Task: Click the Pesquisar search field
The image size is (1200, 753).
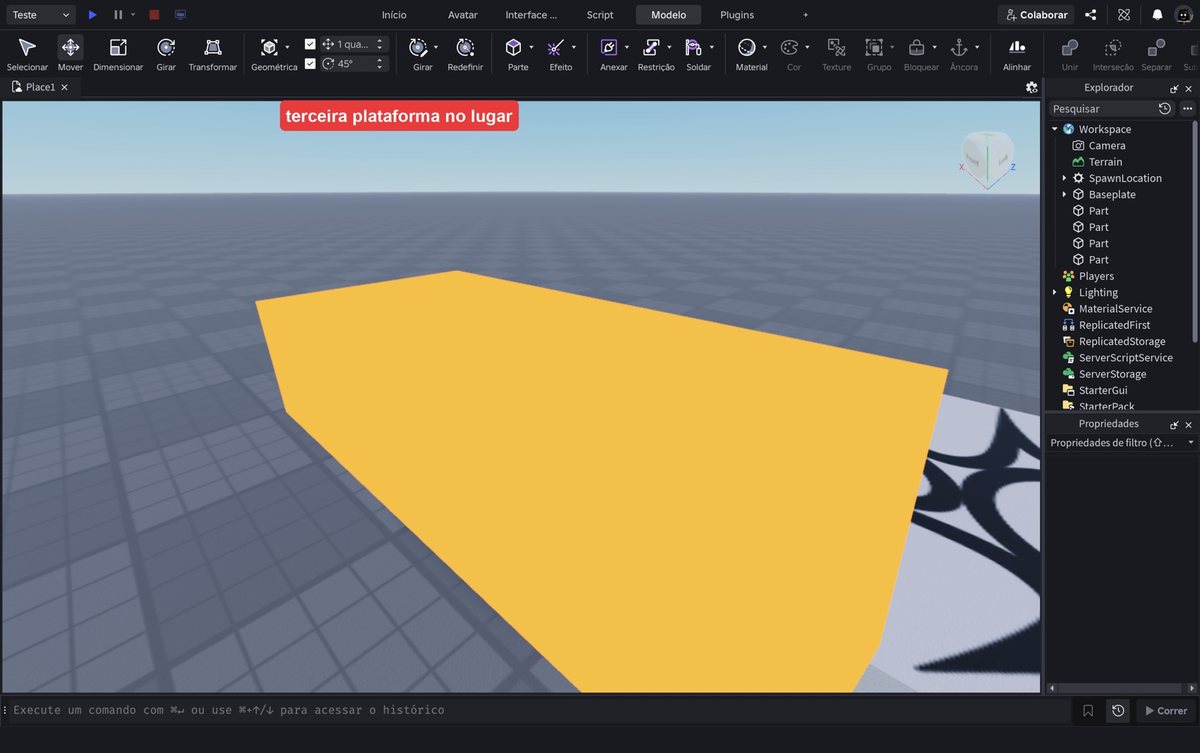Action: pos(1102,108)
